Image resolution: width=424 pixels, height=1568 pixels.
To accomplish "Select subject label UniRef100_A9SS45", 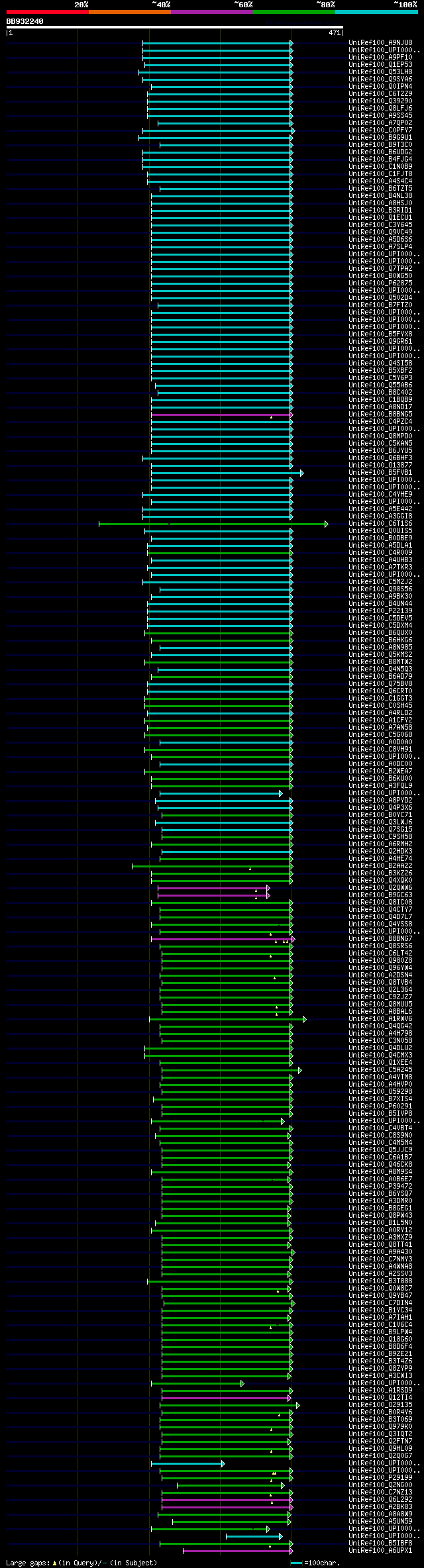I will pos(380,116).
